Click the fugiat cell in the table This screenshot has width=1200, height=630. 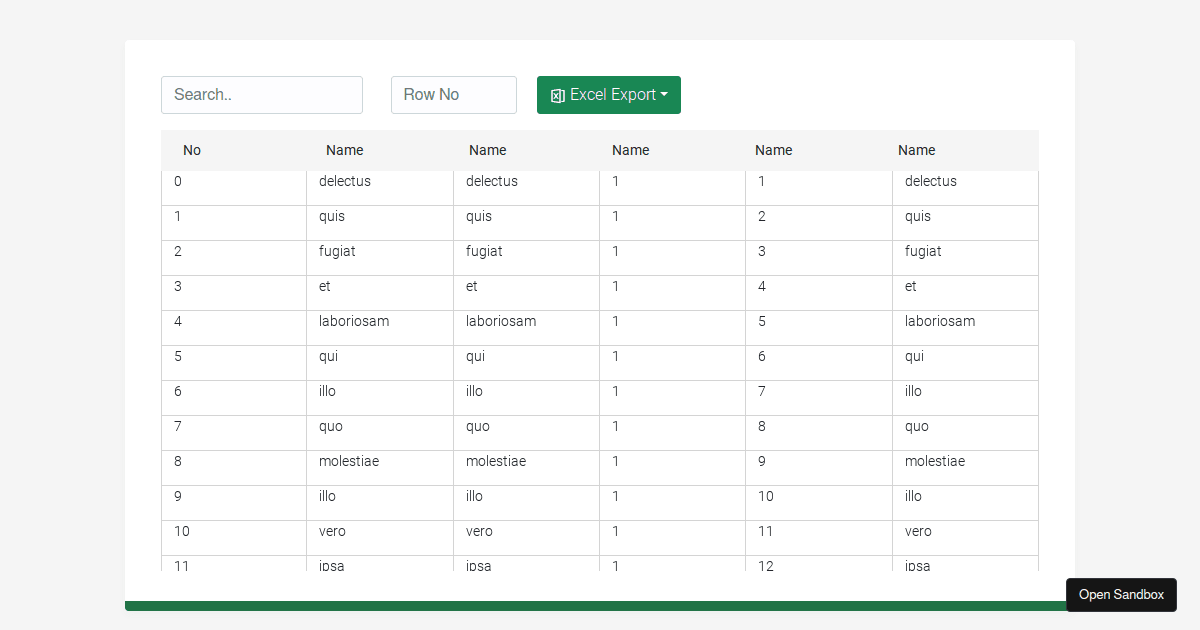(x=337, y=251)
